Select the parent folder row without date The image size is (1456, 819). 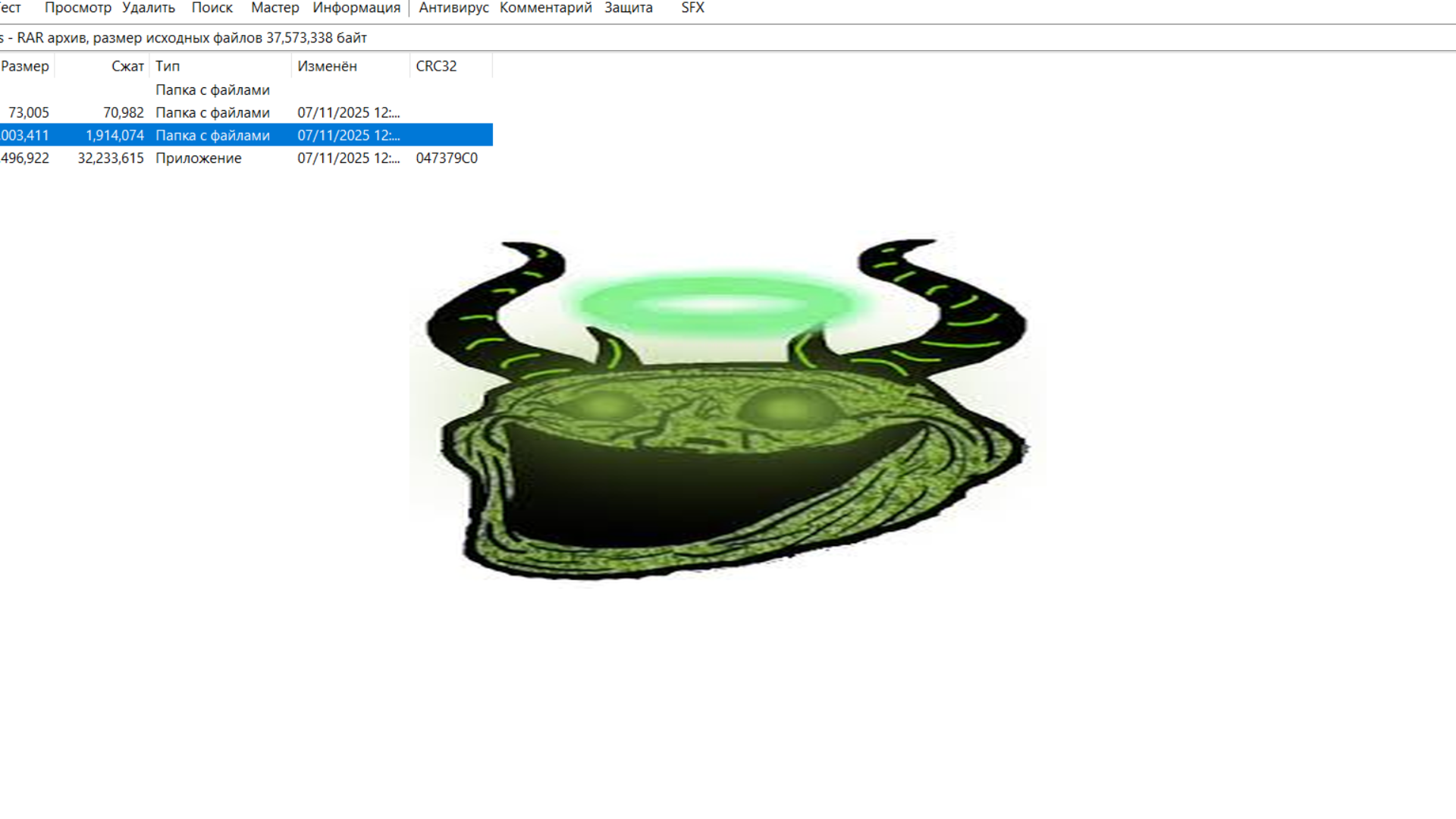tap(212, 89)
